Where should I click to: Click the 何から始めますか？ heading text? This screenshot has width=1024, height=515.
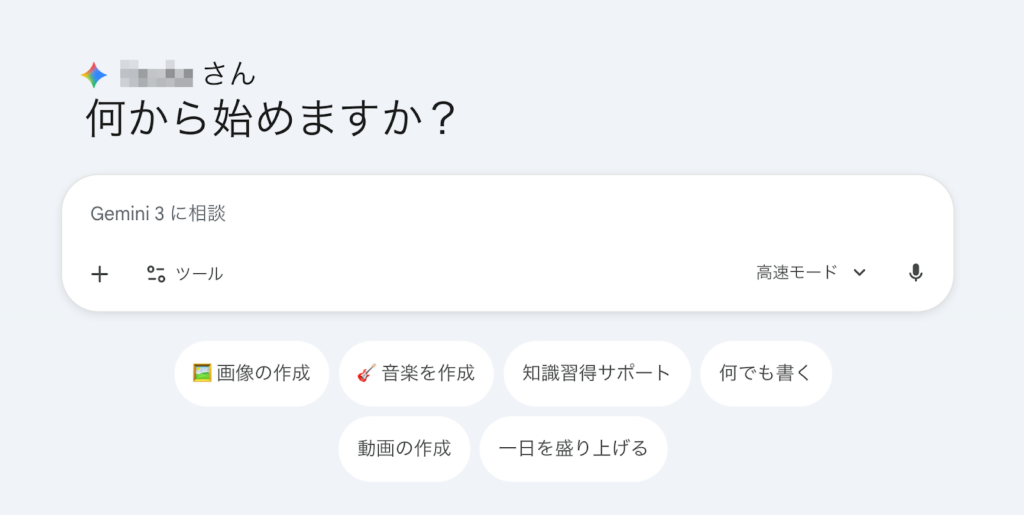271,120
